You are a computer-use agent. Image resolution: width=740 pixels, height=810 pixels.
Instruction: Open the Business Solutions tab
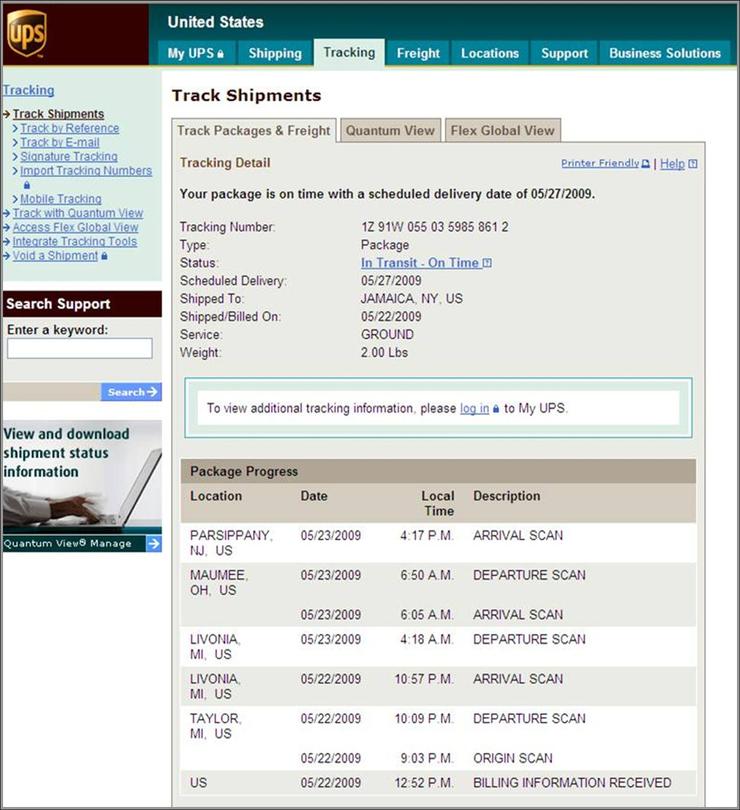tap(665, 53)
